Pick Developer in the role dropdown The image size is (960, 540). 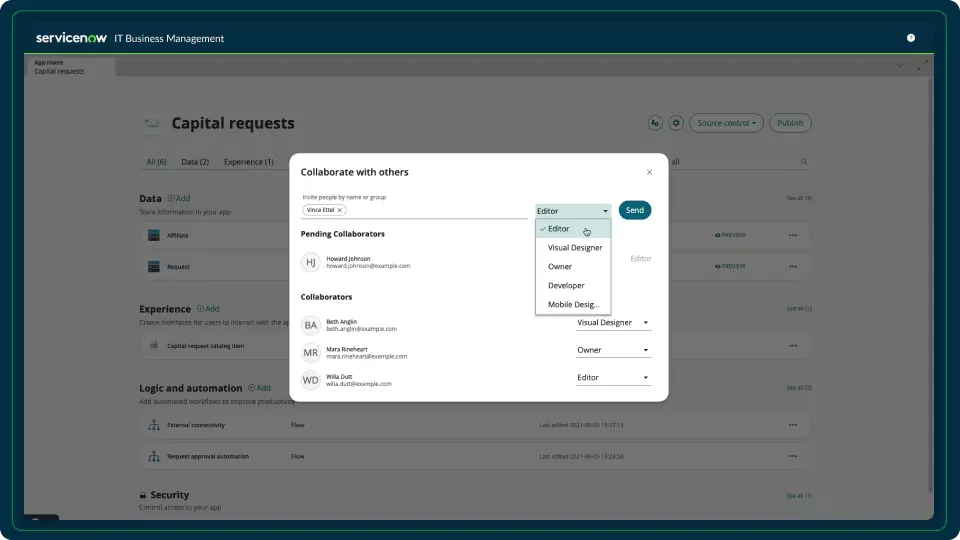click(x=566, y=285)
